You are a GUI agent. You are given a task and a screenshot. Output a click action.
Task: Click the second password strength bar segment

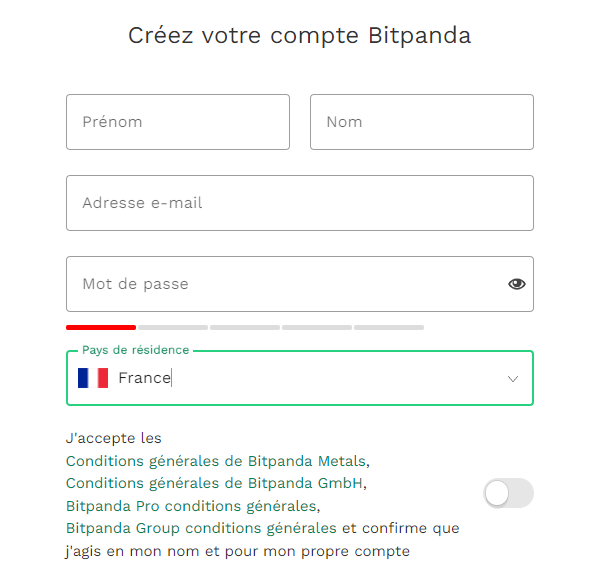(x=173, y=327)
